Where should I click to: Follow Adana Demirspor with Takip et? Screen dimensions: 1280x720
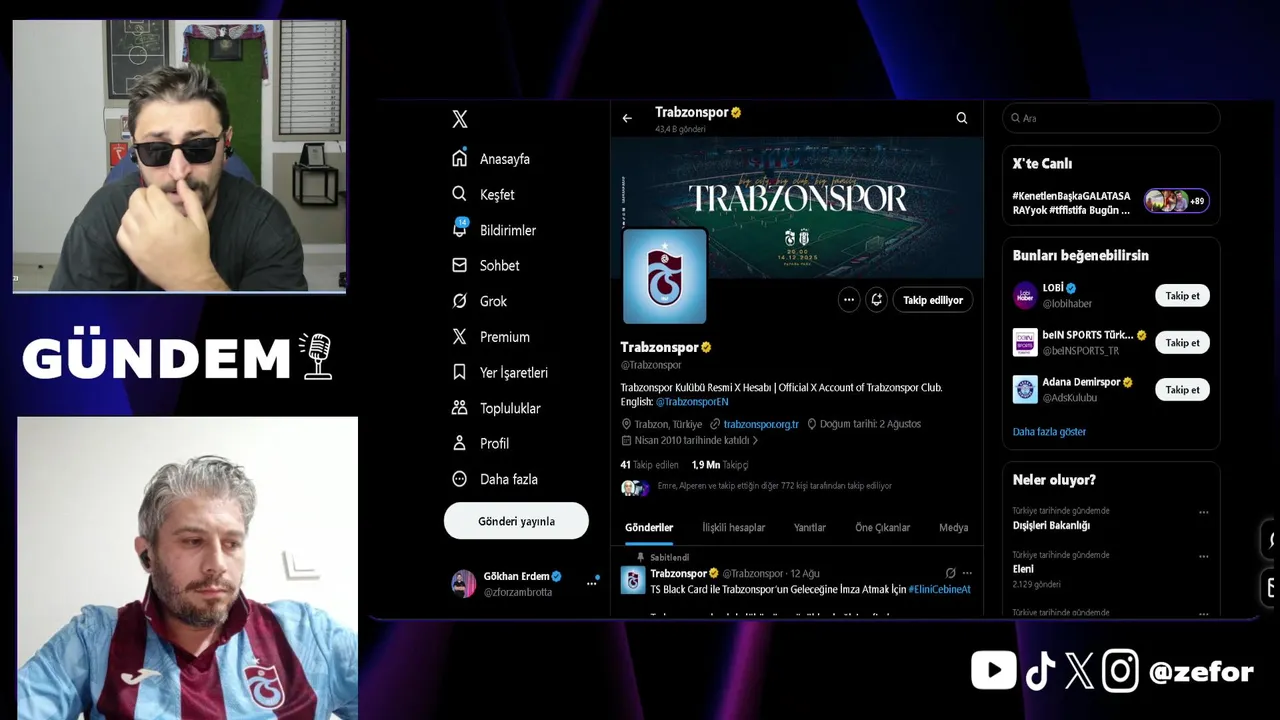pos(1182,389)
